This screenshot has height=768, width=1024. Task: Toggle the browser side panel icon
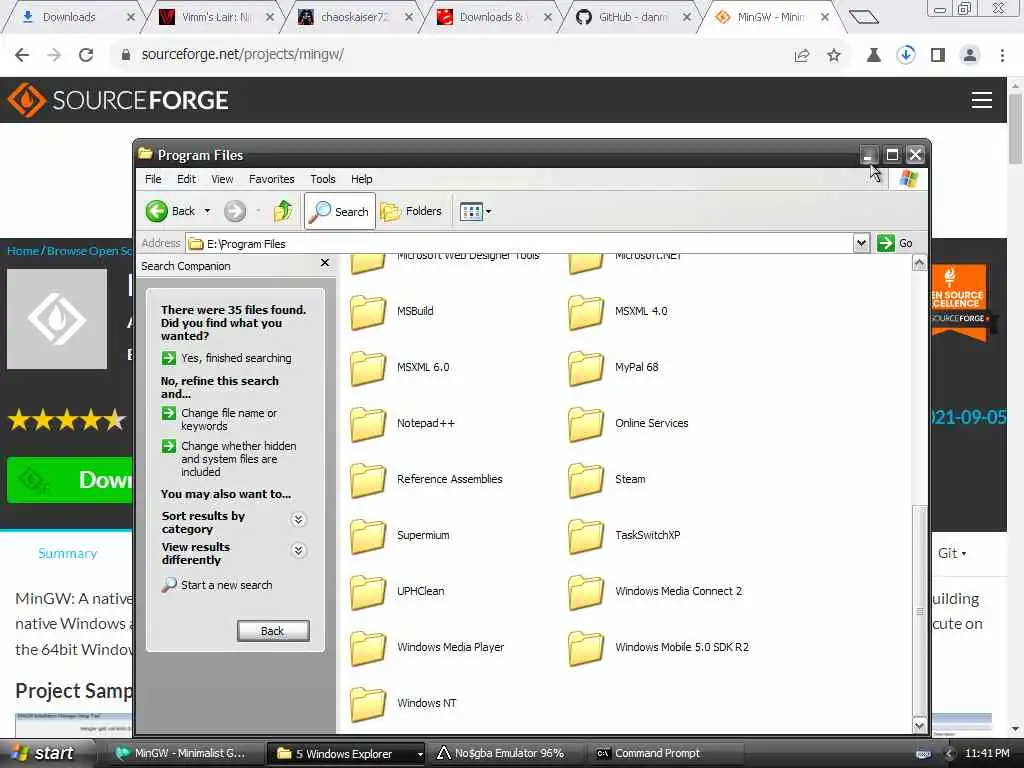point(938,55)
